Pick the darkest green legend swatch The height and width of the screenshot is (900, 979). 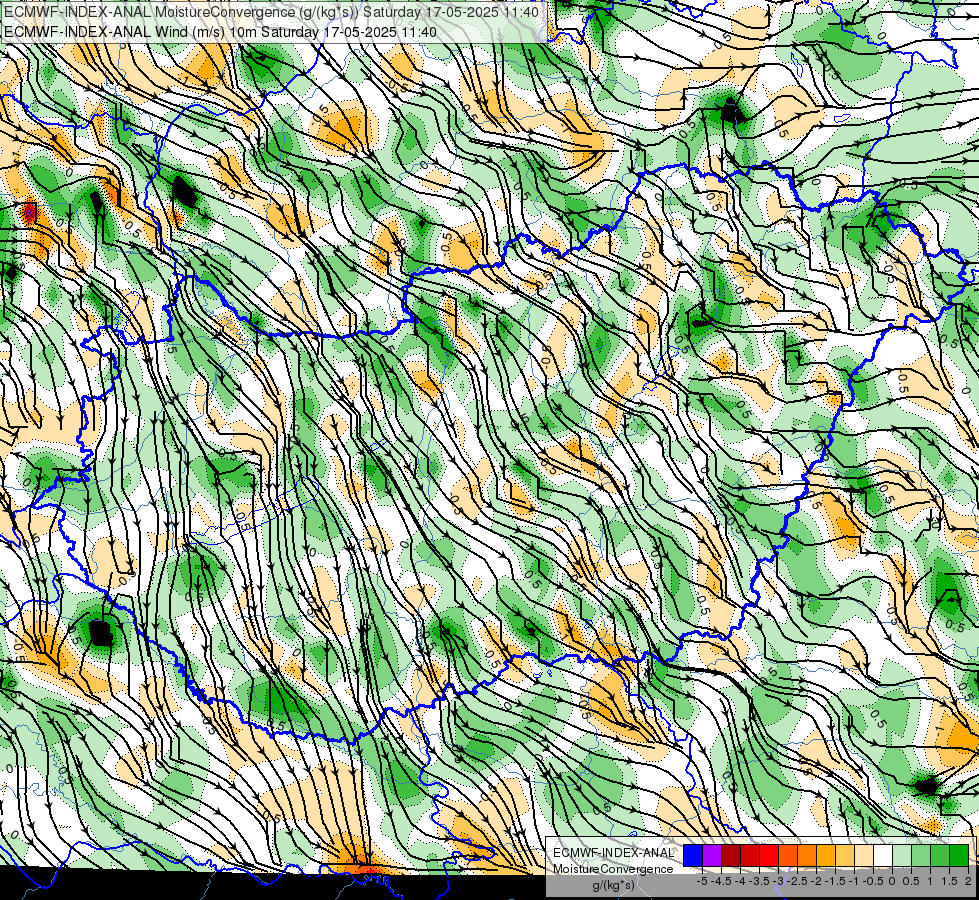pyautogui.click(x=959, y=856)
